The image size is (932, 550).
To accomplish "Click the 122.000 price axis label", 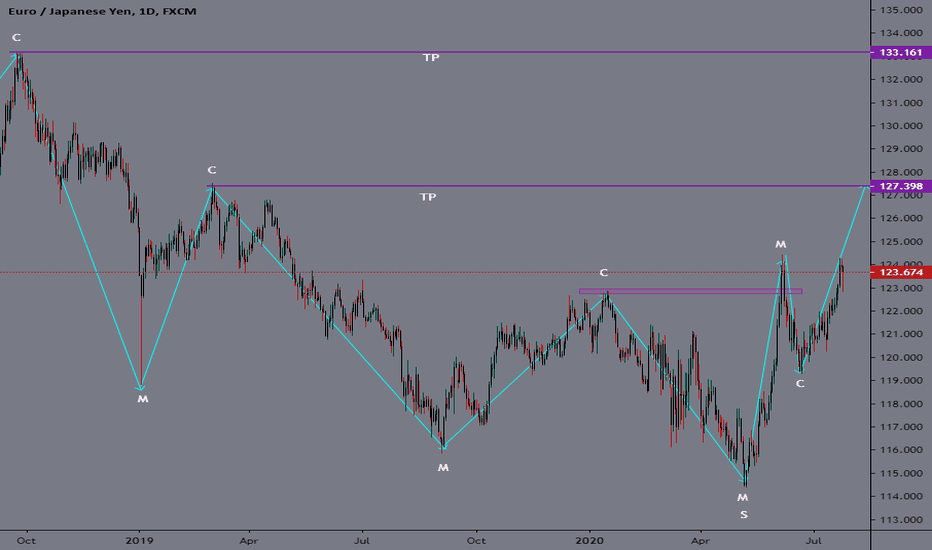I will coord(901,312).
